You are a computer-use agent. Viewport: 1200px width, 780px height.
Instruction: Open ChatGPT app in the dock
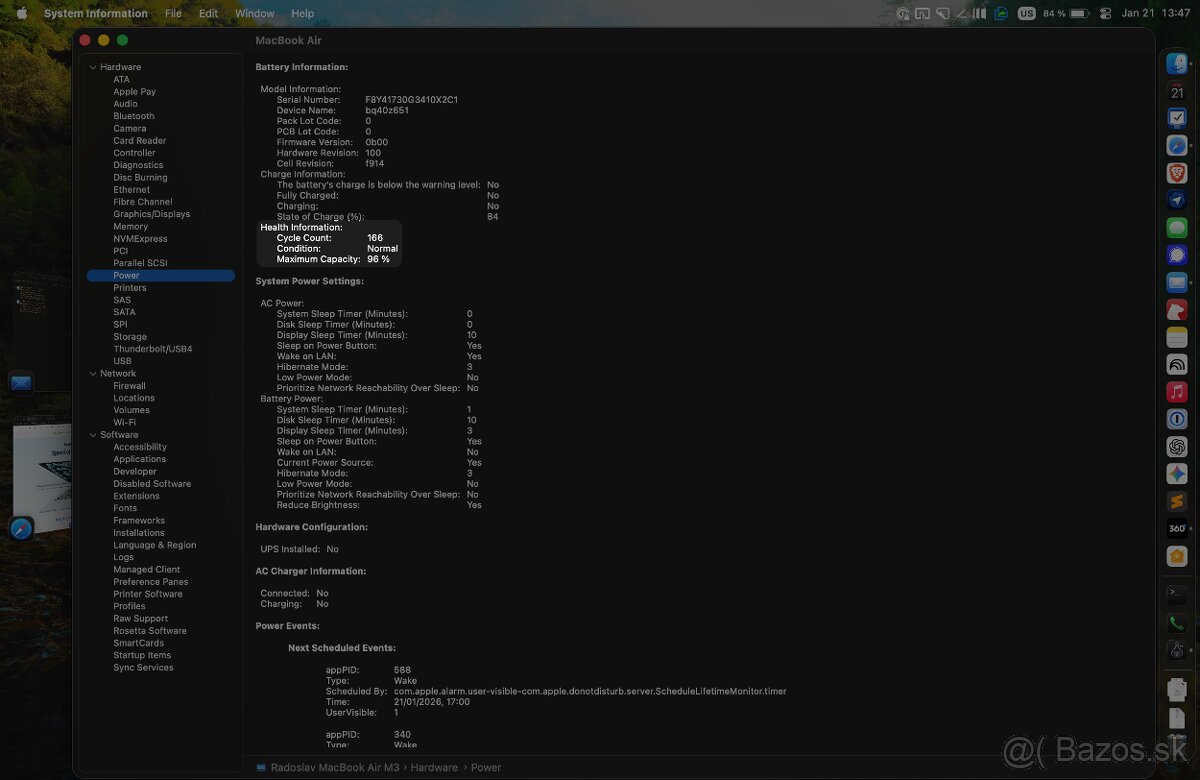pyautogui.click(x=1177, y=447)
